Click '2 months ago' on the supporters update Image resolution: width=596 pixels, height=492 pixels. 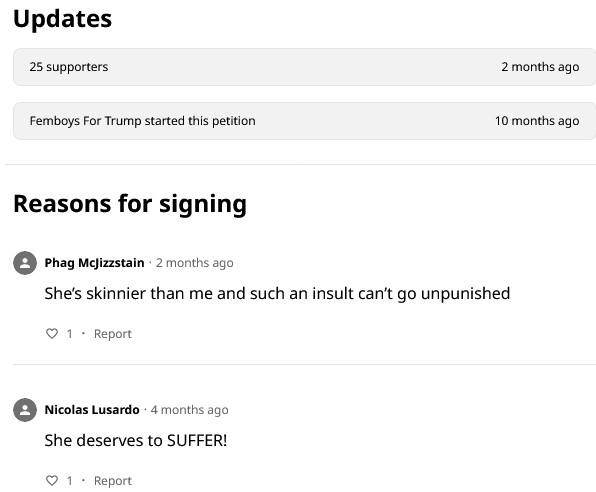point(540,67)
